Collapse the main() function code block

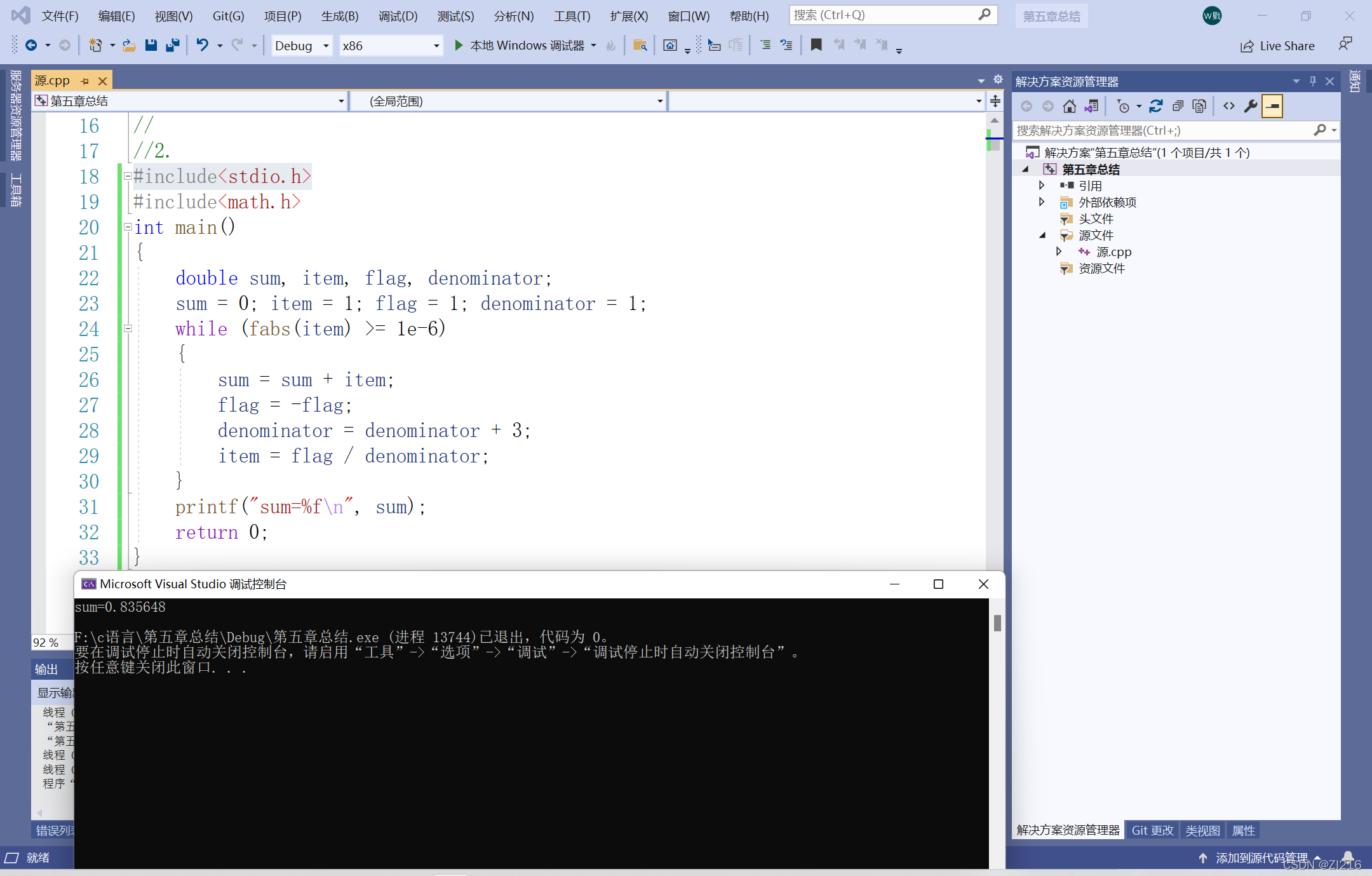(128, 227)
